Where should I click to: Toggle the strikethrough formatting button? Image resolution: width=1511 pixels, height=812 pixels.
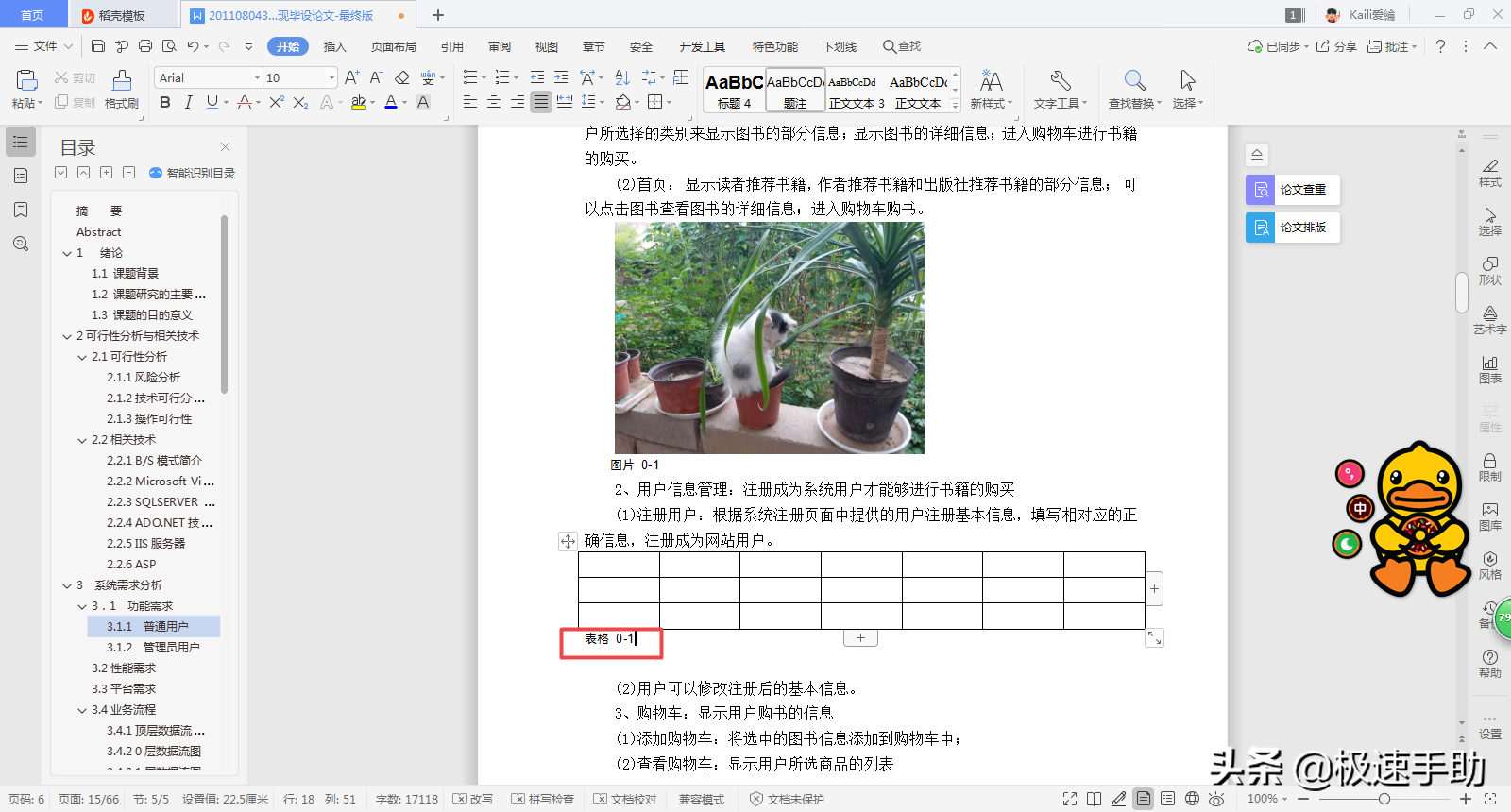pyautogui.click(x=244, y=102)
